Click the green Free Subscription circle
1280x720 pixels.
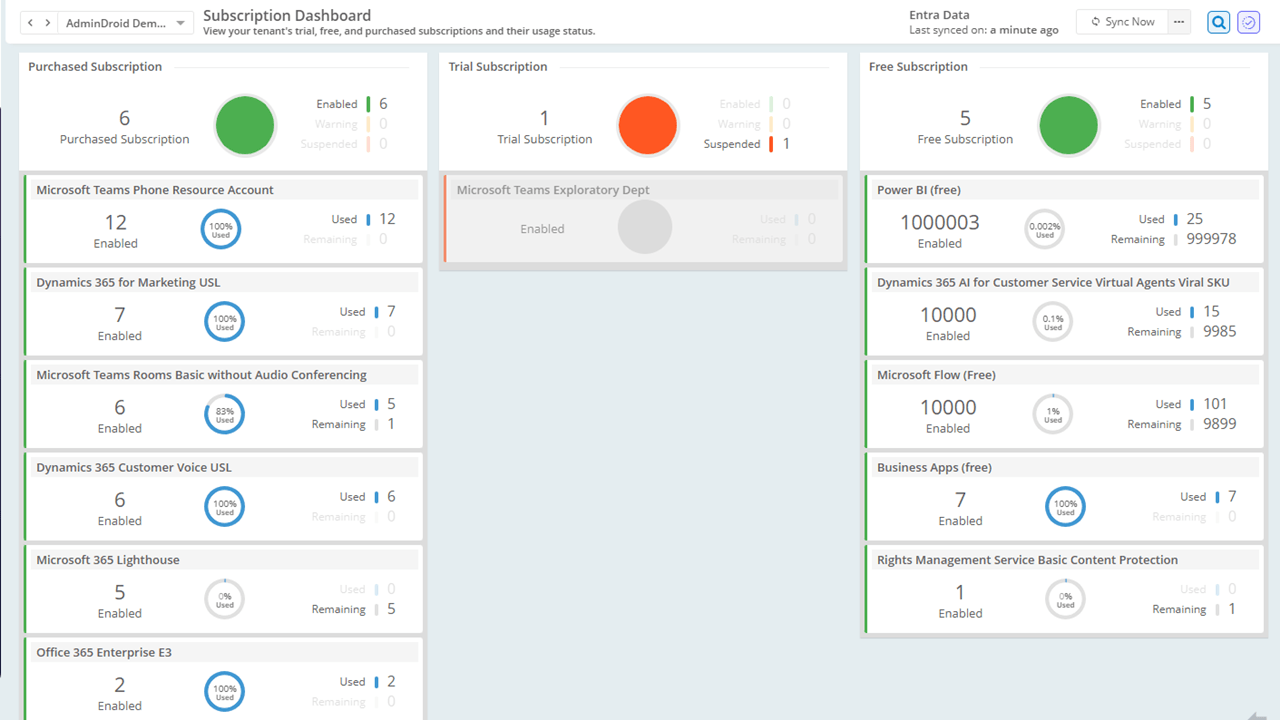tap(1069, 125)
